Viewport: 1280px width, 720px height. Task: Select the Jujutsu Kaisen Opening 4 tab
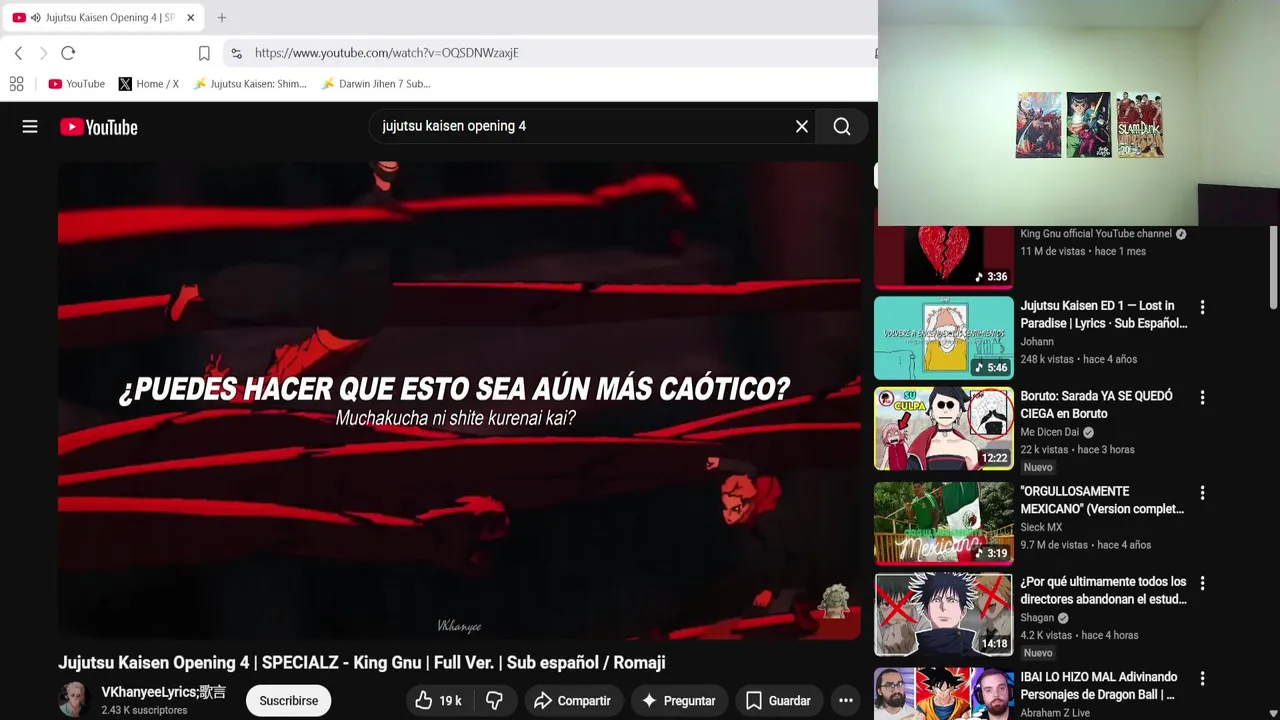(x=103, y=18)
